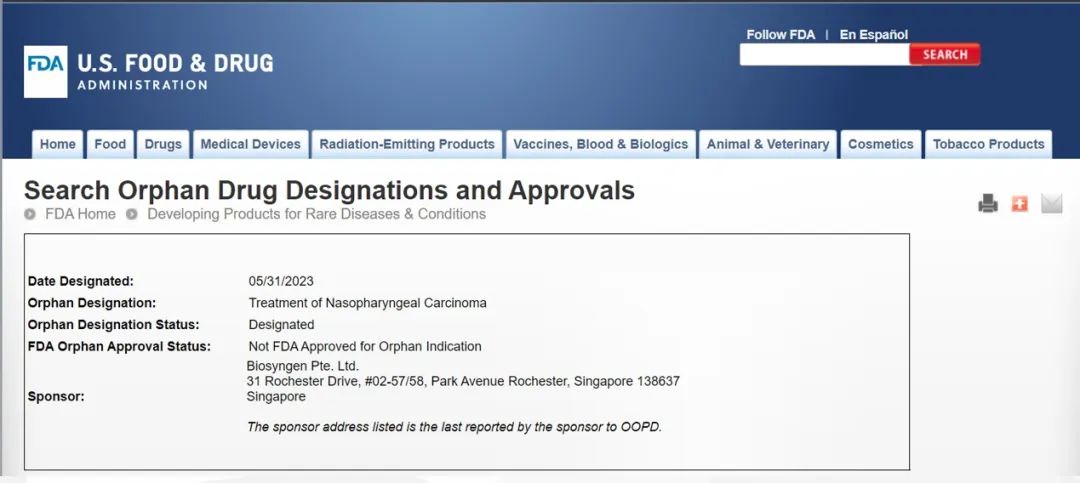This screenshot has width=1080, height=483.
Task: Switch to Vaccines, Blood & Biologics tab
Action: click(600, 144)
